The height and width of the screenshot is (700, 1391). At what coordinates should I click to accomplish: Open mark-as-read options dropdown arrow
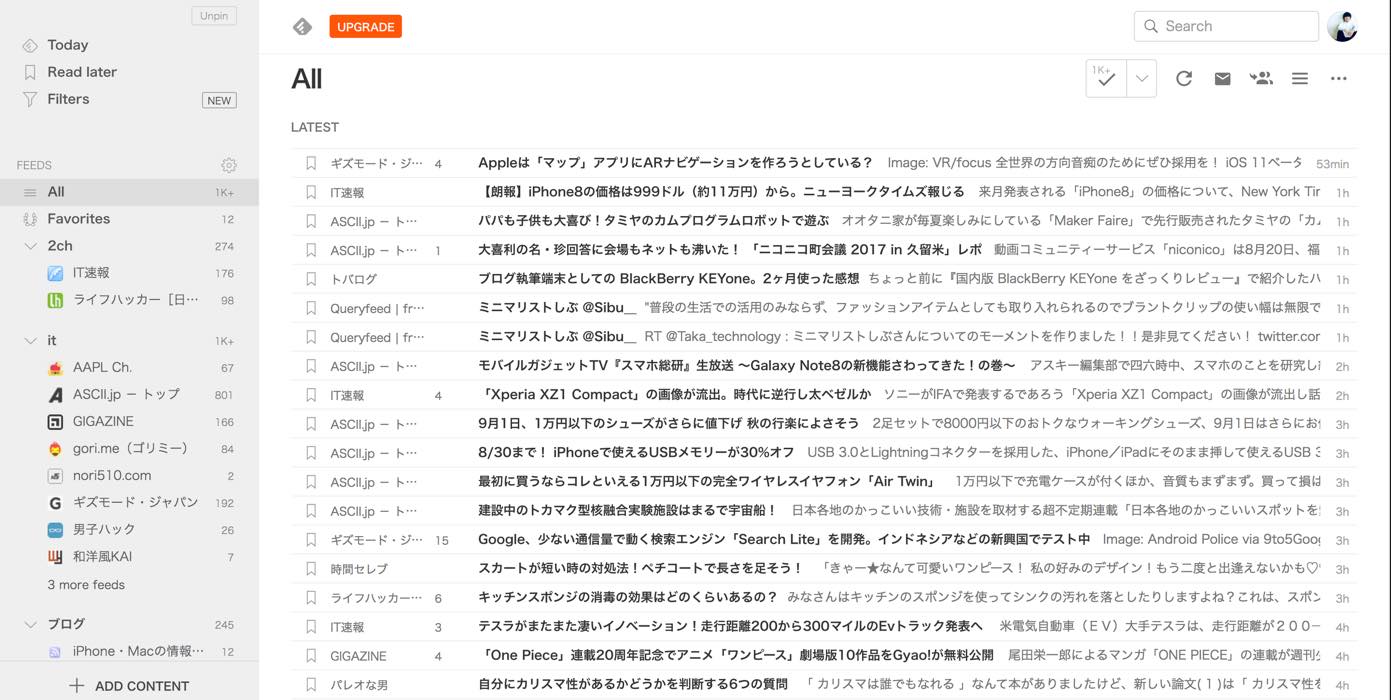tap(1141, 79)
